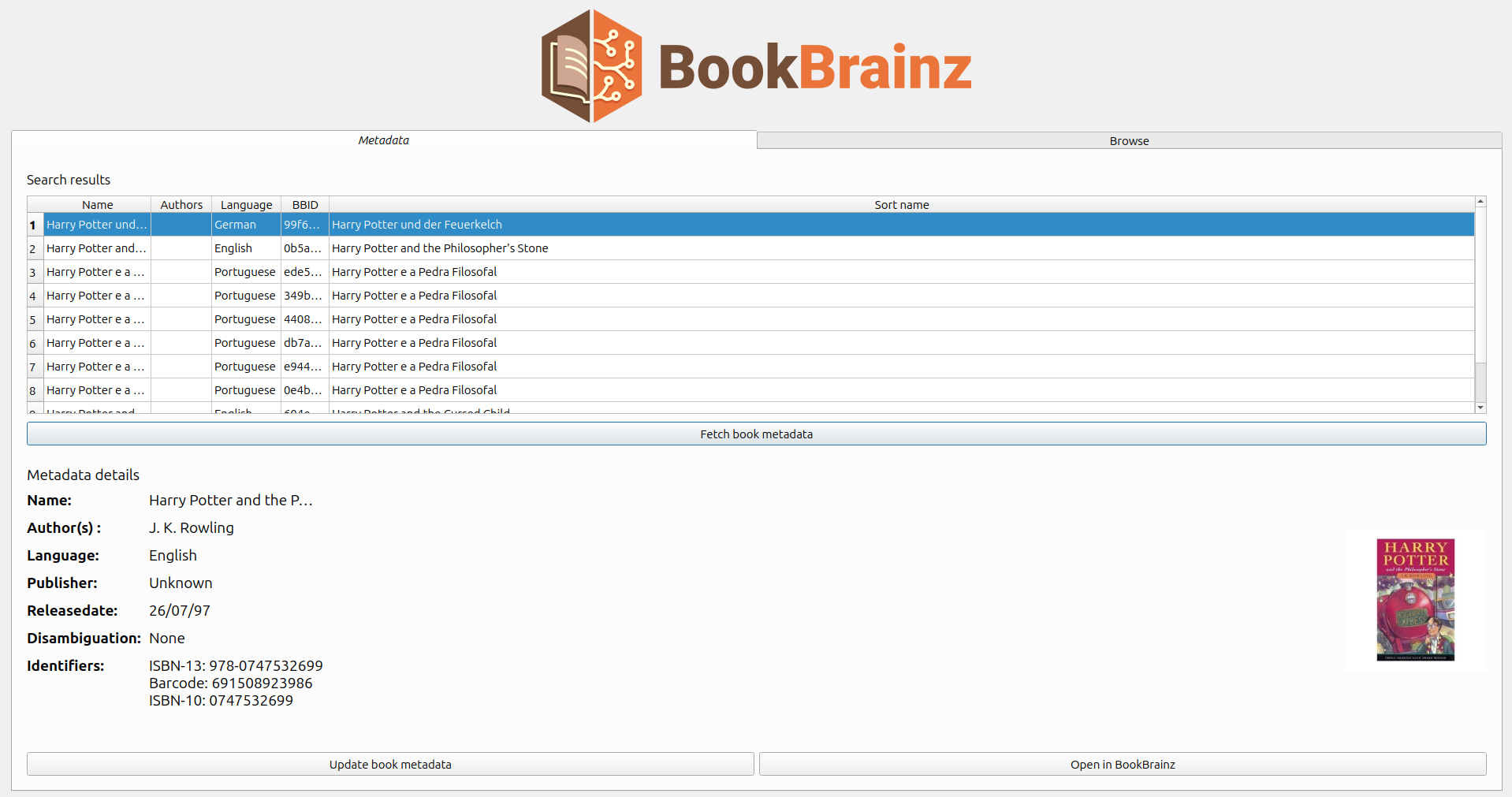Click the Publisher value 'Unknown'
Screen dimensions: 1512x797
point(181,583)
